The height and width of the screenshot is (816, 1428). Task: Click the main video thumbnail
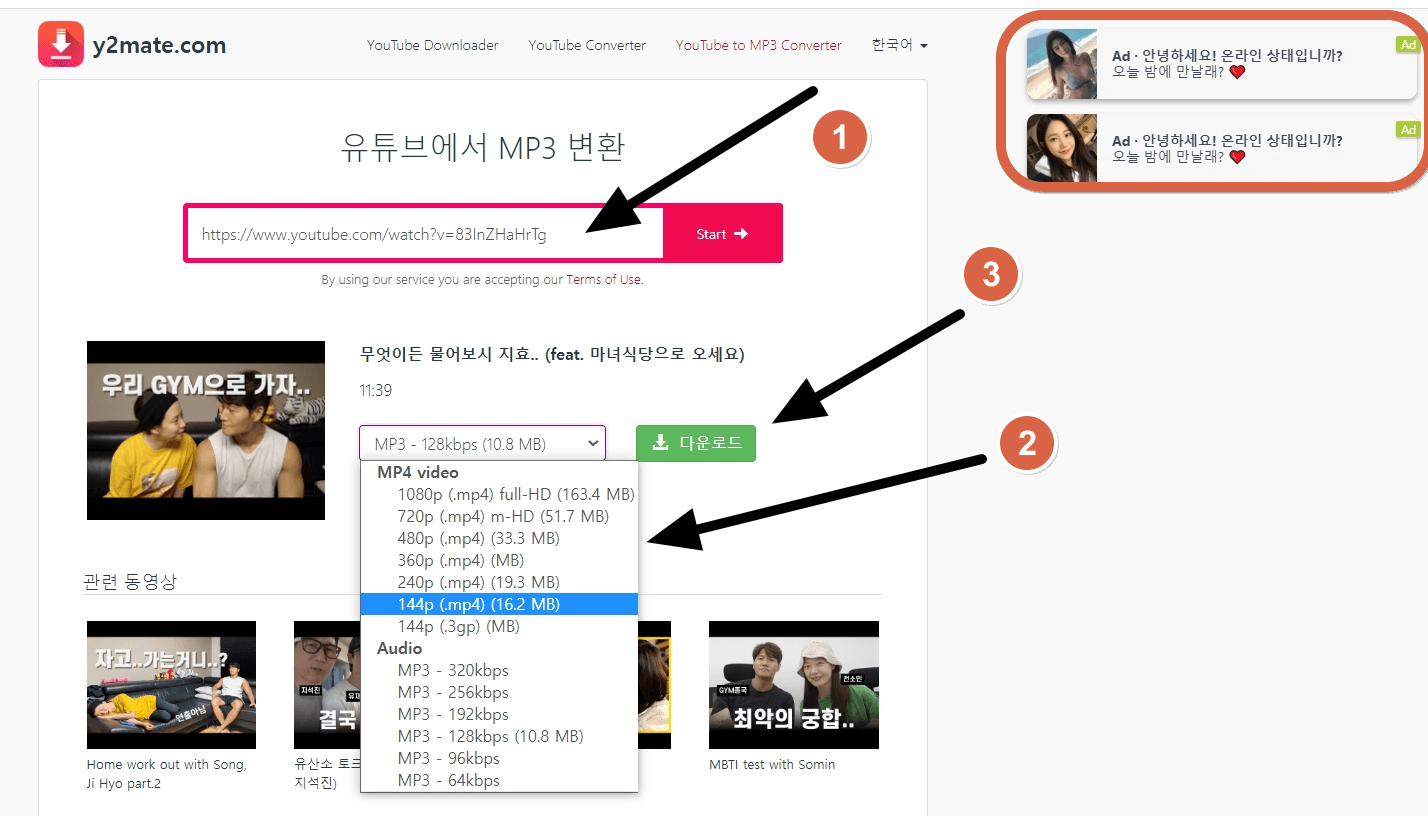click(206, 430)
